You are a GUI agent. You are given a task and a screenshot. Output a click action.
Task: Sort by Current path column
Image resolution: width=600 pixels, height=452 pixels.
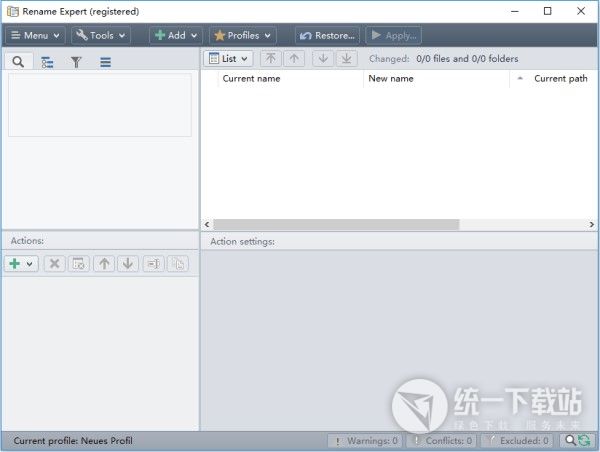tap(554, 78)
